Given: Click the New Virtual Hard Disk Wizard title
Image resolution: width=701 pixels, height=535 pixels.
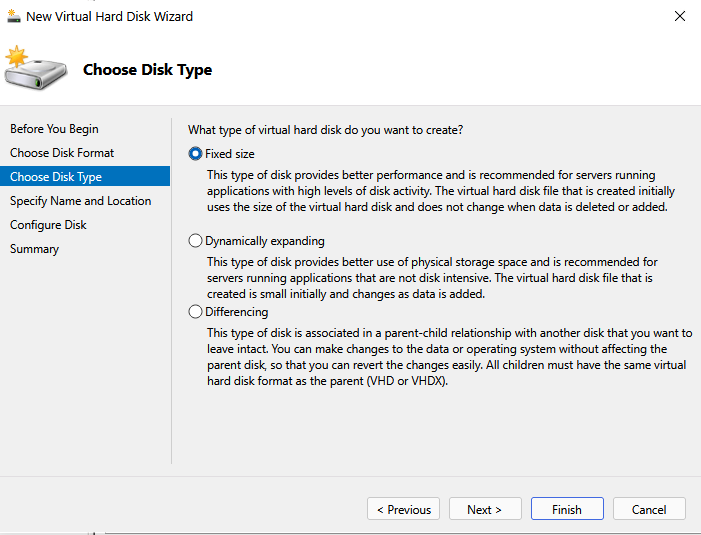Looking at the screenshot, I should click(x=110, y=17).
